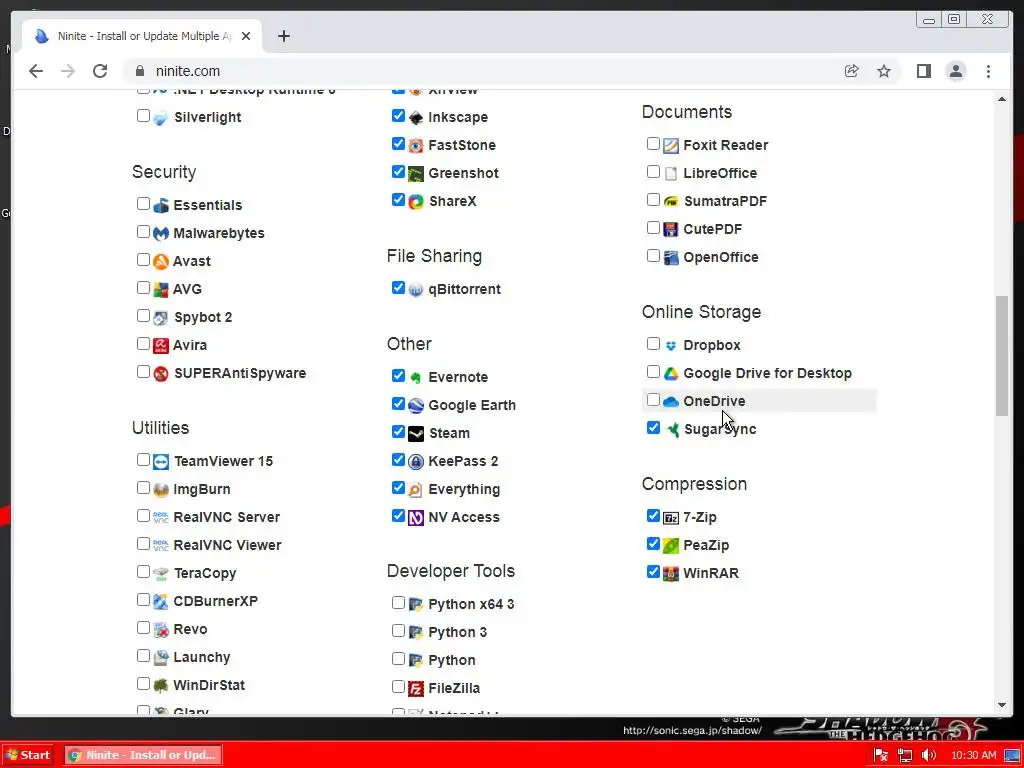Click the scrollbar up arrow
This screenshot has width=1024, height=768.
coord(1002,99)
